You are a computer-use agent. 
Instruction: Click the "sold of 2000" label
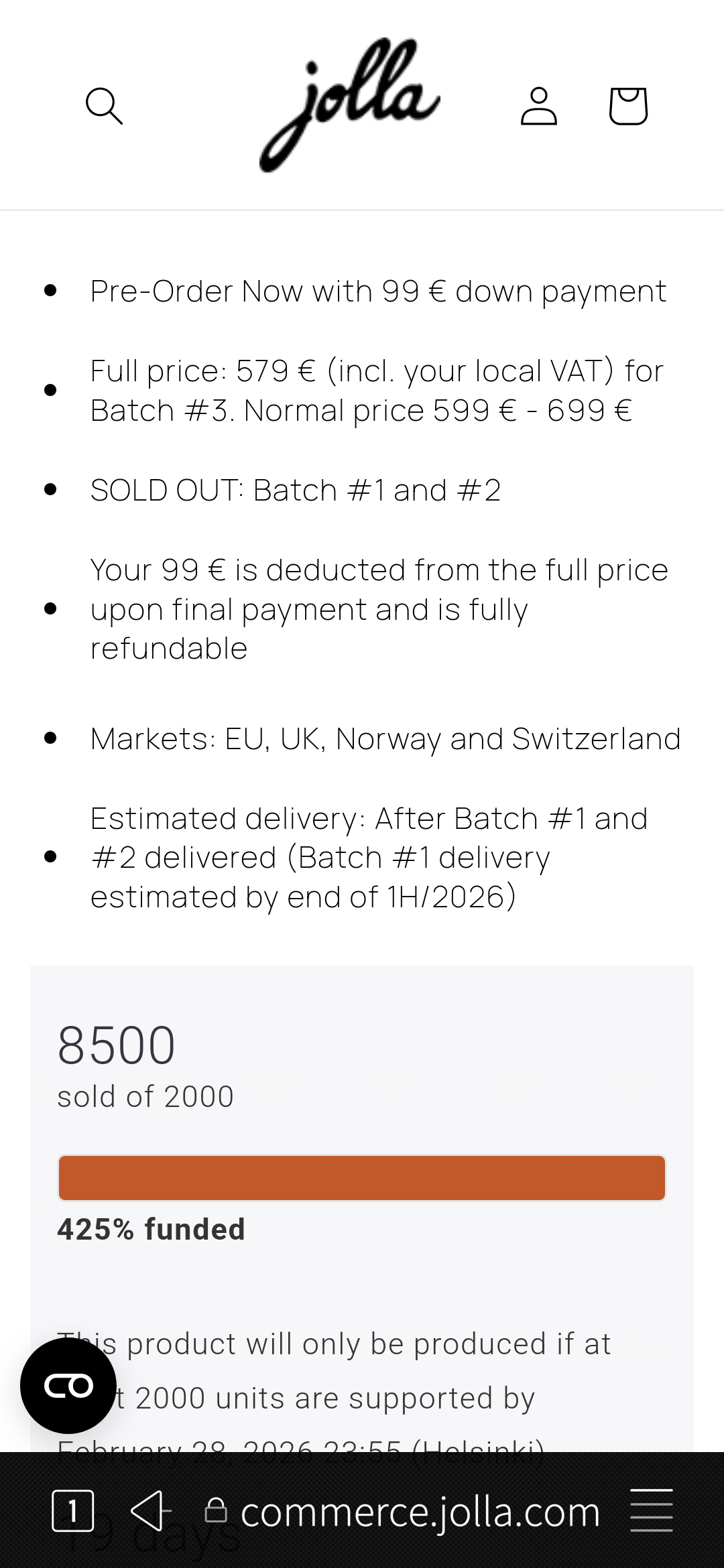pyautogui.click(x=145, y=1096)
